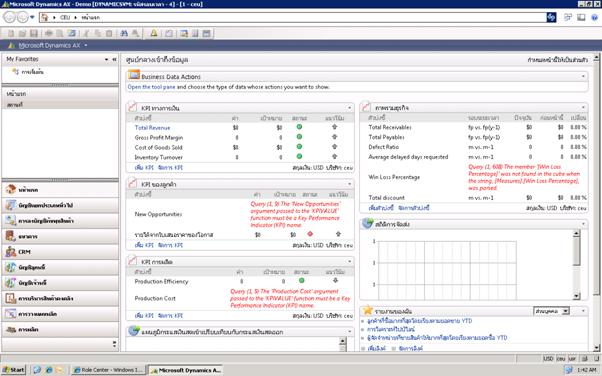
Task: Click the Save floppy-disk toolbar icon
Action: pyautogui.click(x=33, y=34)
